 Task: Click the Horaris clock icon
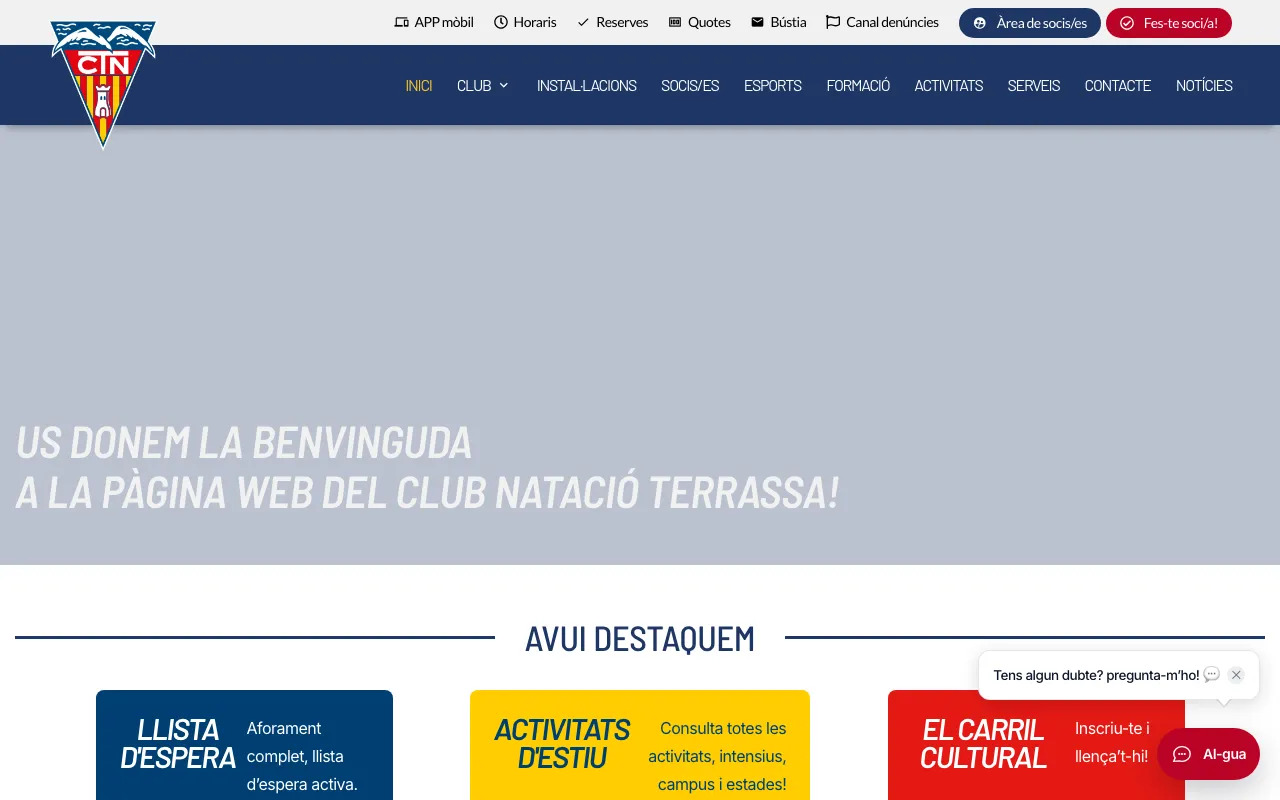coord(501,22)
